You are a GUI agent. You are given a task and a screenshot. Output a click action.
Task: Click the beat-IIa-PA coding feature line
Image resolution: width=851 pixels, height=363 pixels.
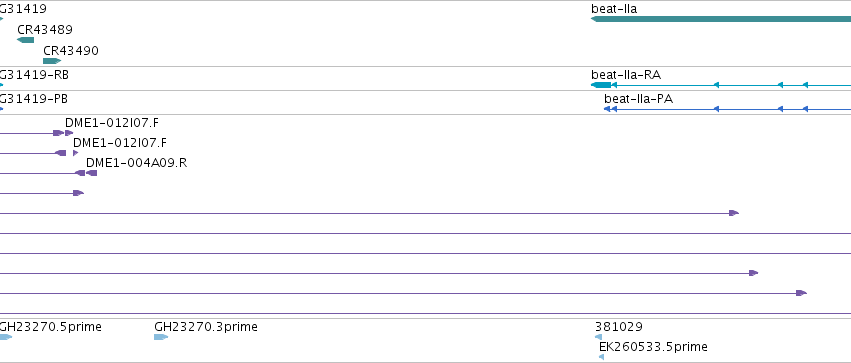pyautogui.click(x=727, y=109)
